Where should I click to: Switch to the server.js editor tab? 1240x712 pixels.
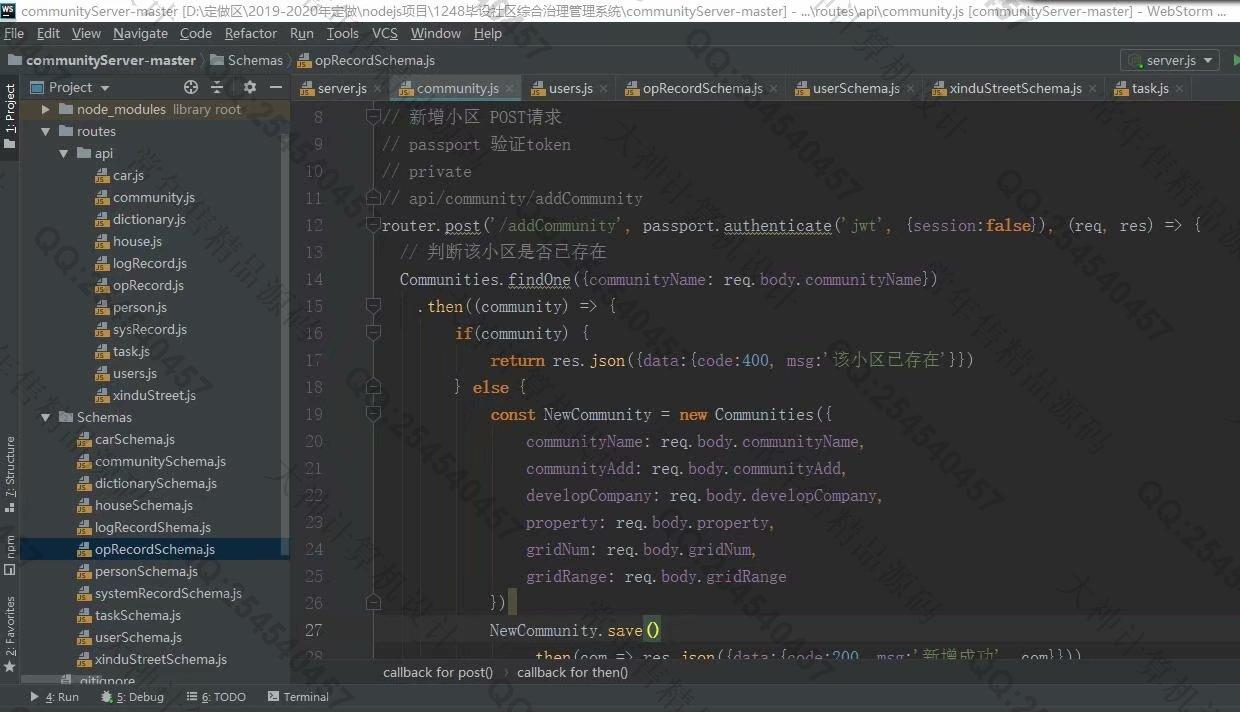click(342, 88)
